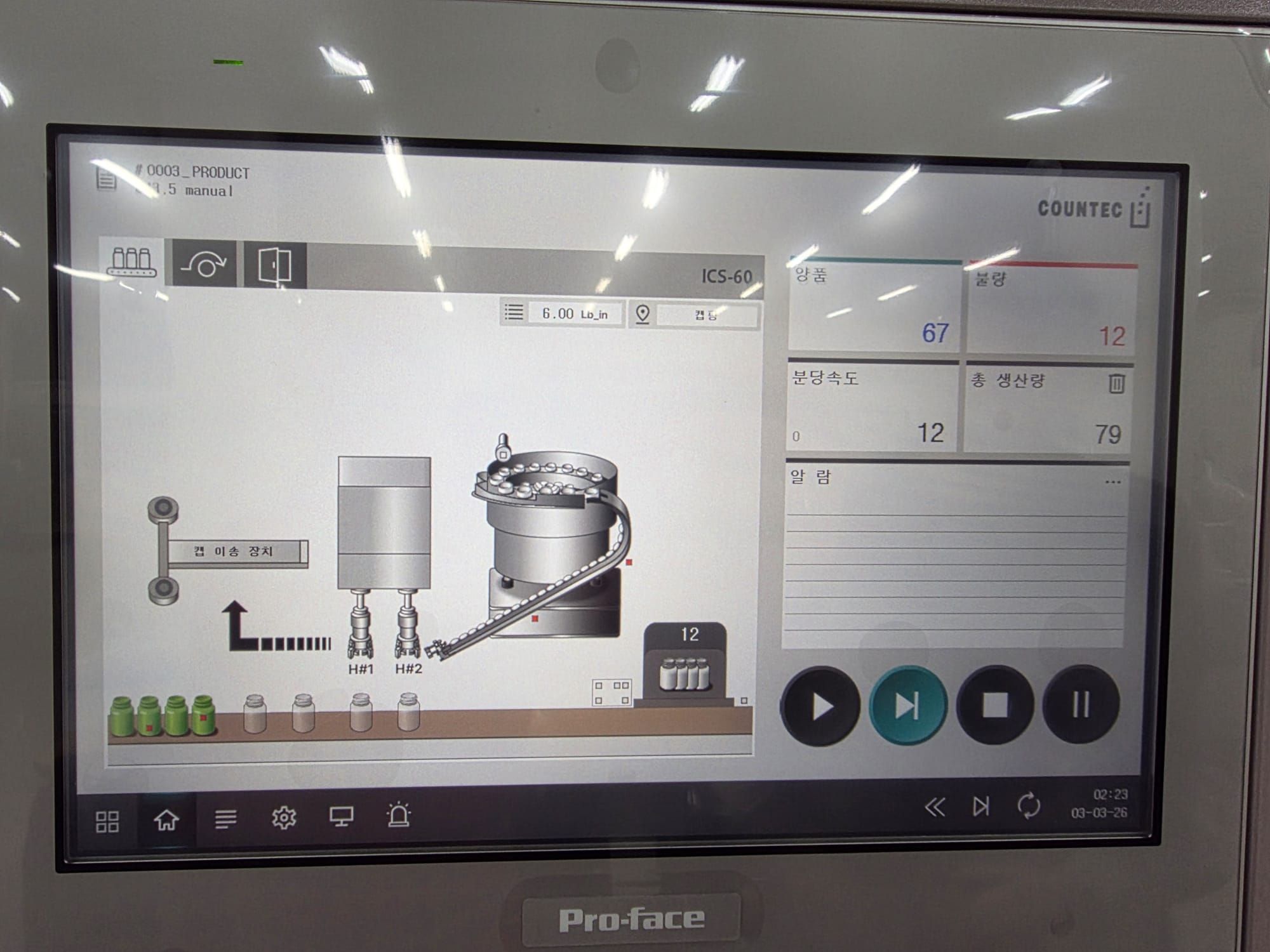
Task: Pause production with the pause button
Action: [1081, 704]
